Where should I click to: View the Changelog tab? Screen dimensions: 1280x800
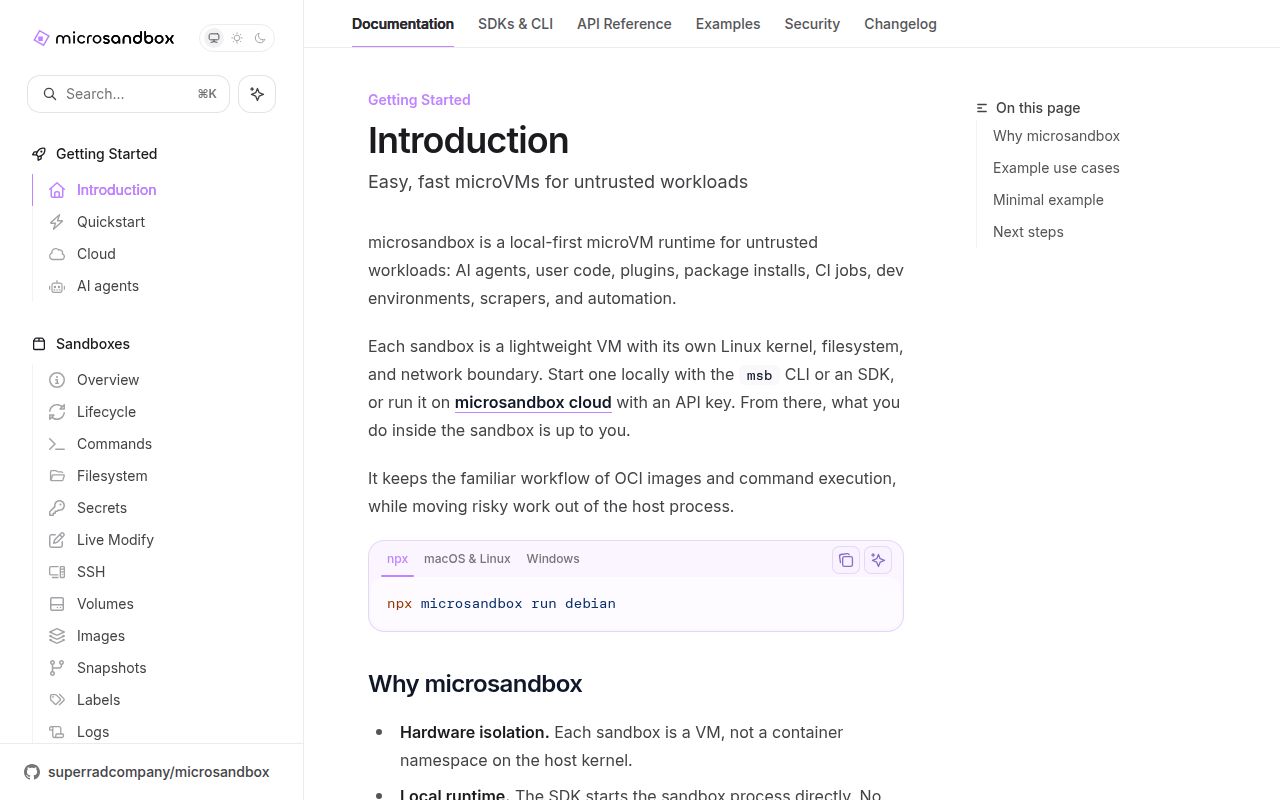point(900,24)
